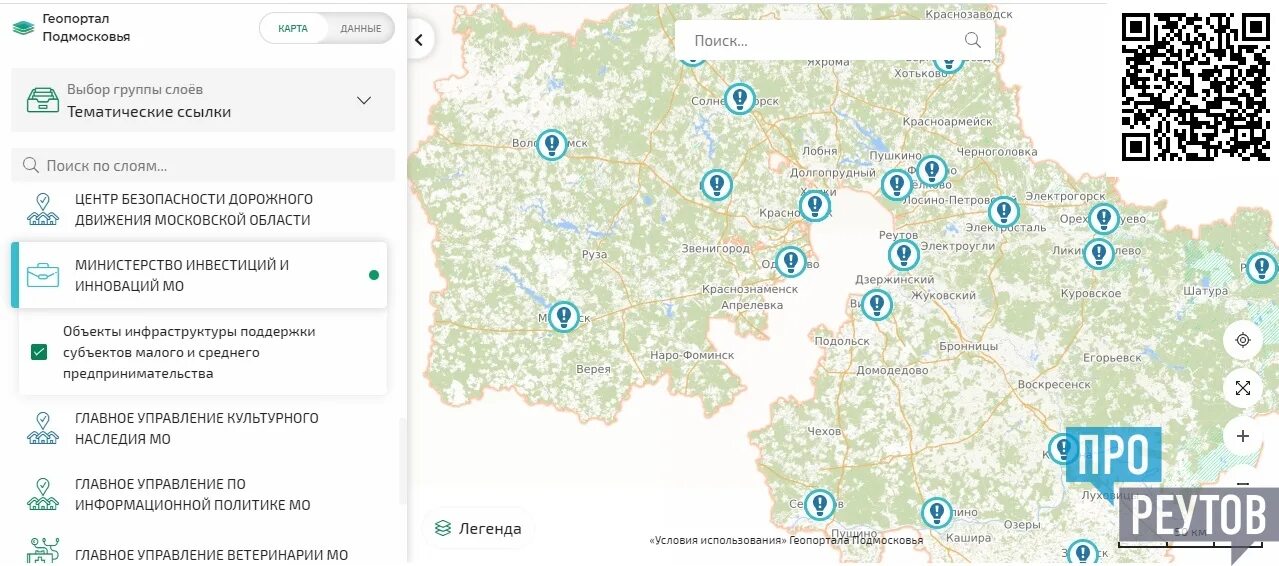Click the marker near Одинцово
Viewport: 1279px width, 566px height.
791,262
